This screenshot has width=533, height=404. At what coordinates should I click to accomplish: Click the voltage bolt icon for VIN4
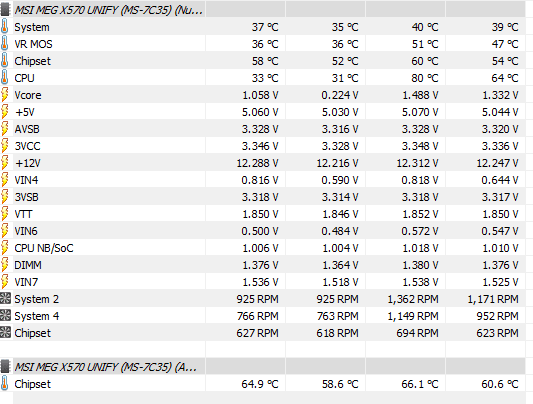pyautogui.click(x=4, y=180)
